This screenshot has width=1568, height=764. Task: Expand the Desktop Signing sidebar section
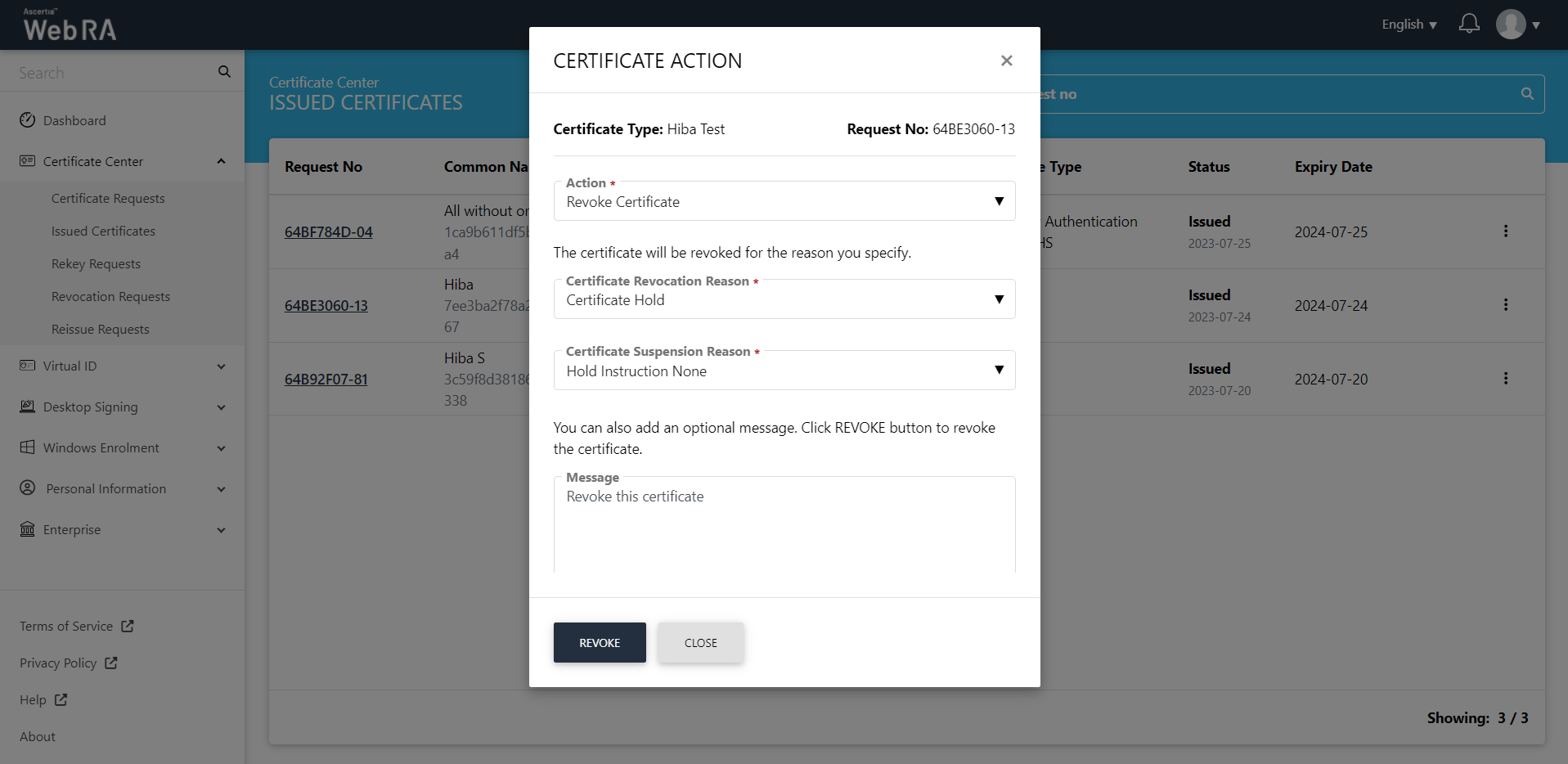click(x=123, y=407)
